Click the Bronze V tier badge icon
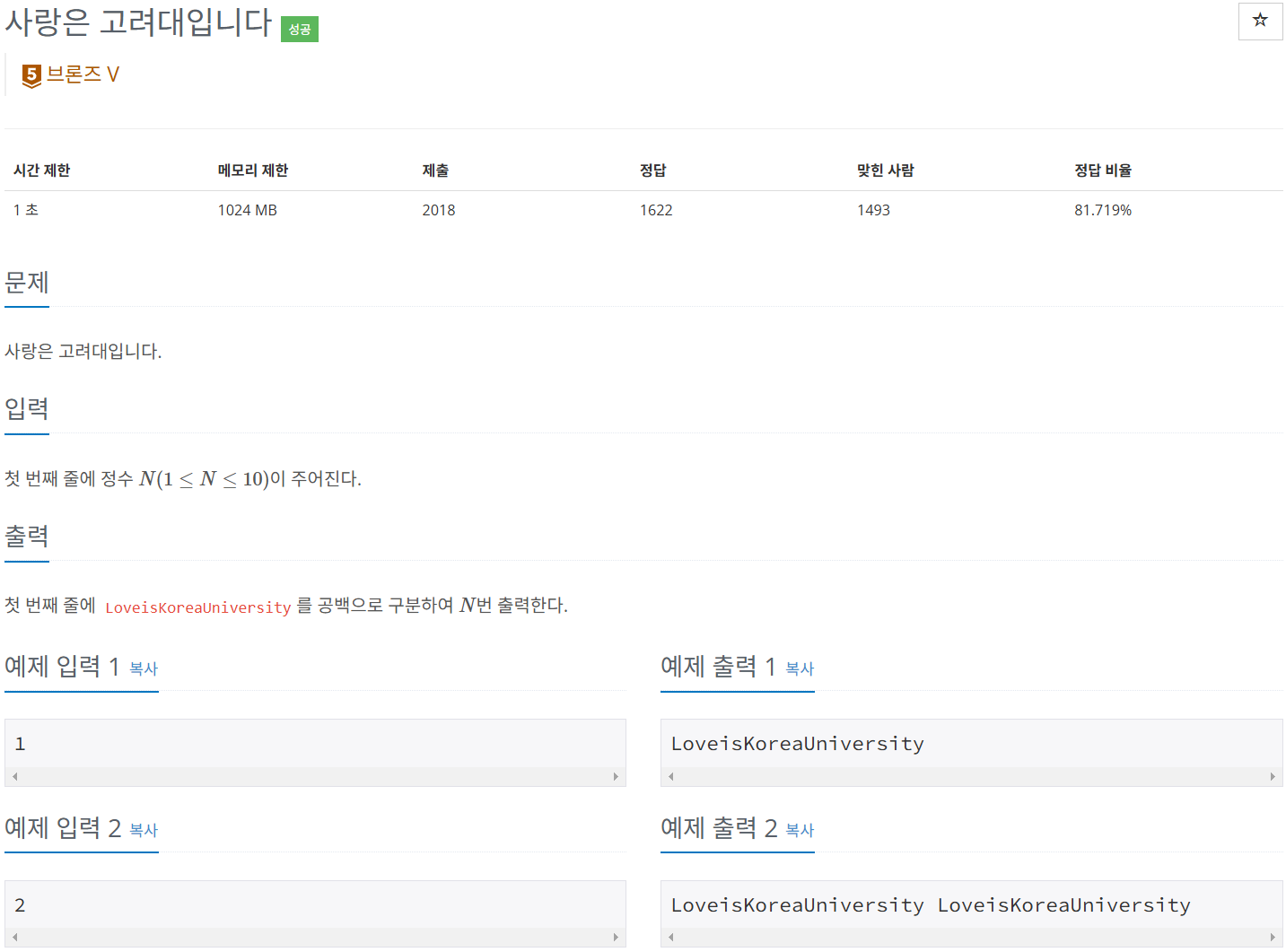 31,75
